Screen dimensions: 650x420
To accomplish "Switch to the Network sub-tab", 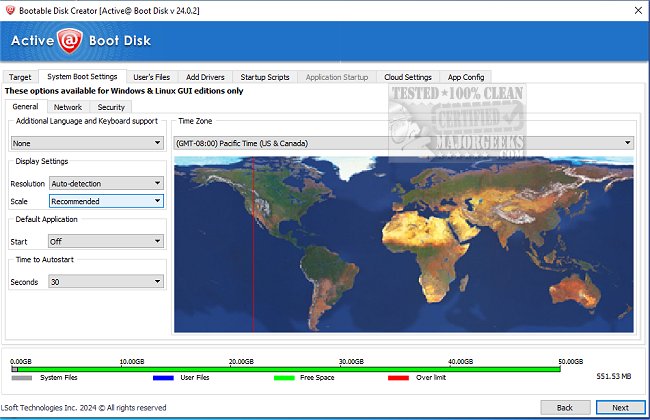I will [x=68, y=107].
